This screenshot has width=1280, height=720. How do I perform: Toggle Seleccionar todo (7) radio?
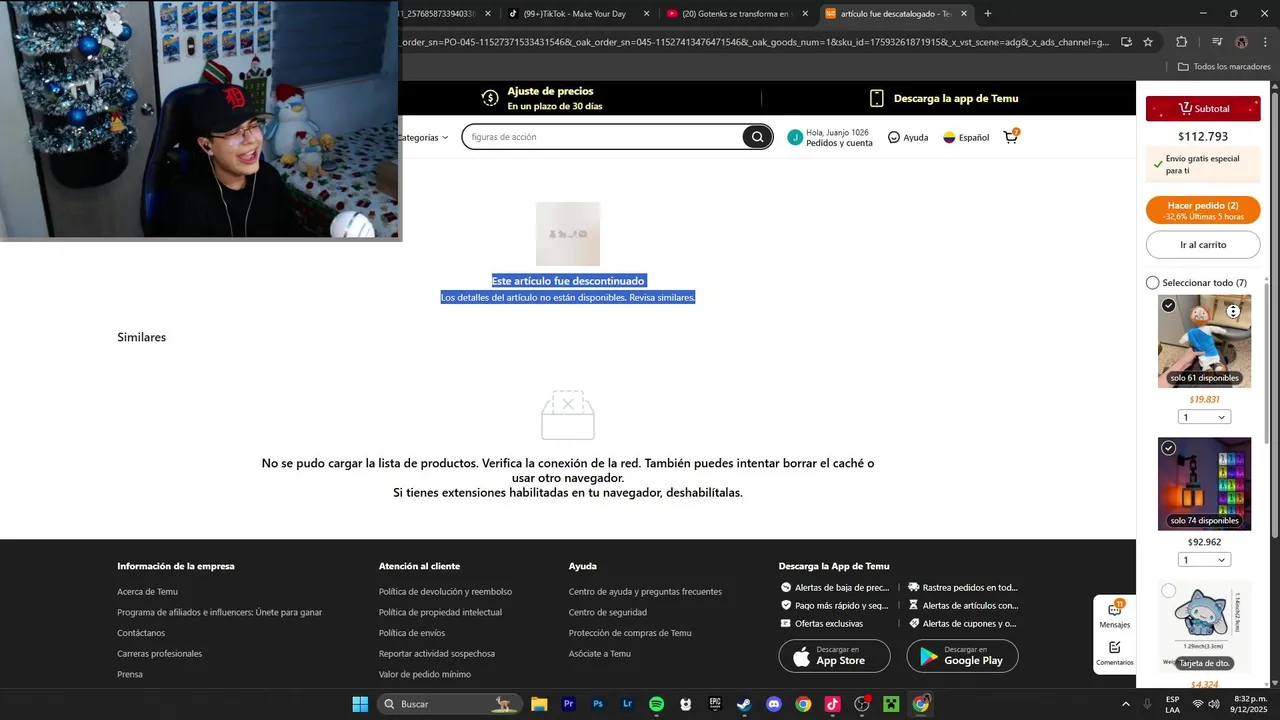1152,283
